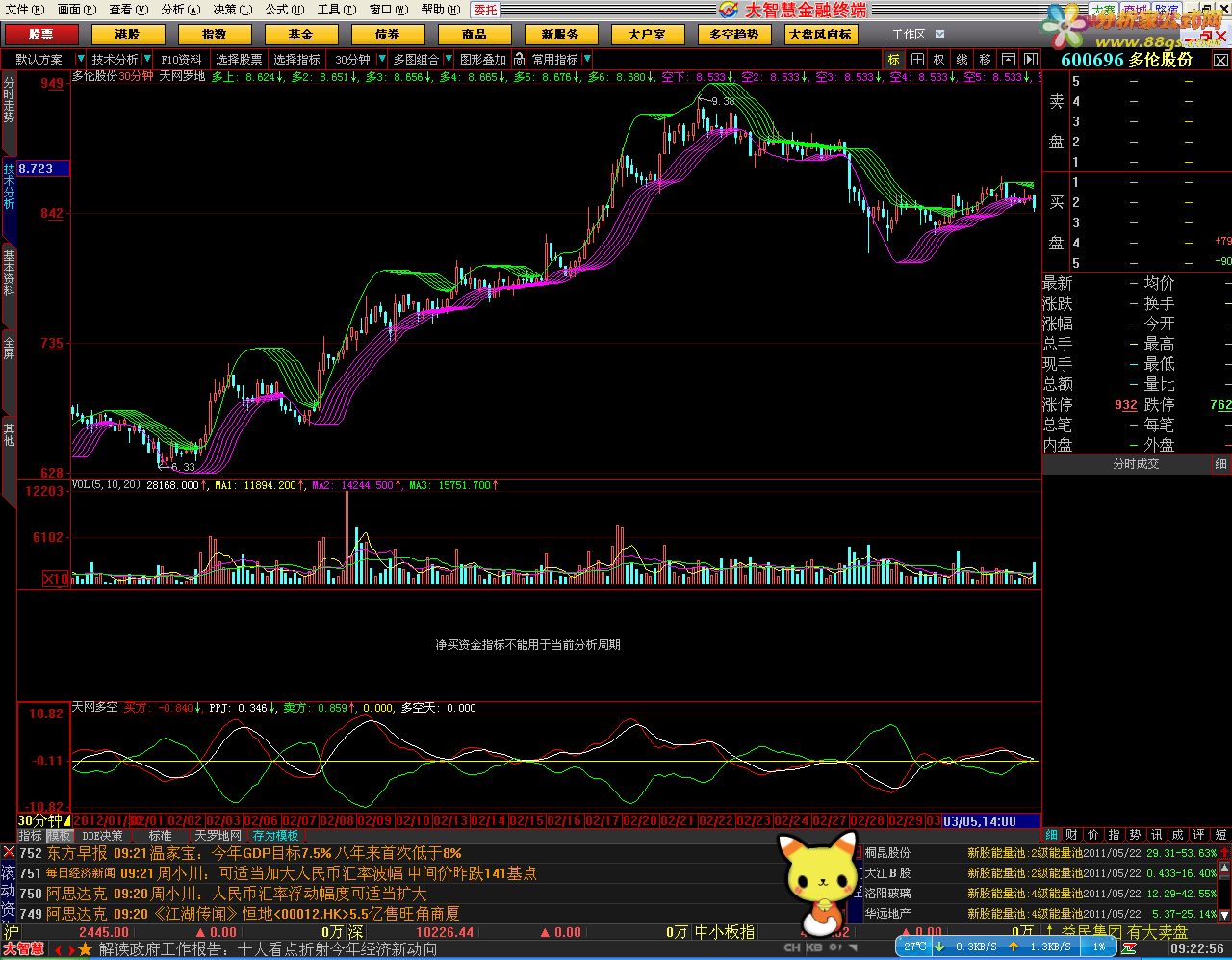Image resolution: width=1232 pixels, height=960 pixels.
Task: Click the 移 move chart icon
Action: click(985, 59)
